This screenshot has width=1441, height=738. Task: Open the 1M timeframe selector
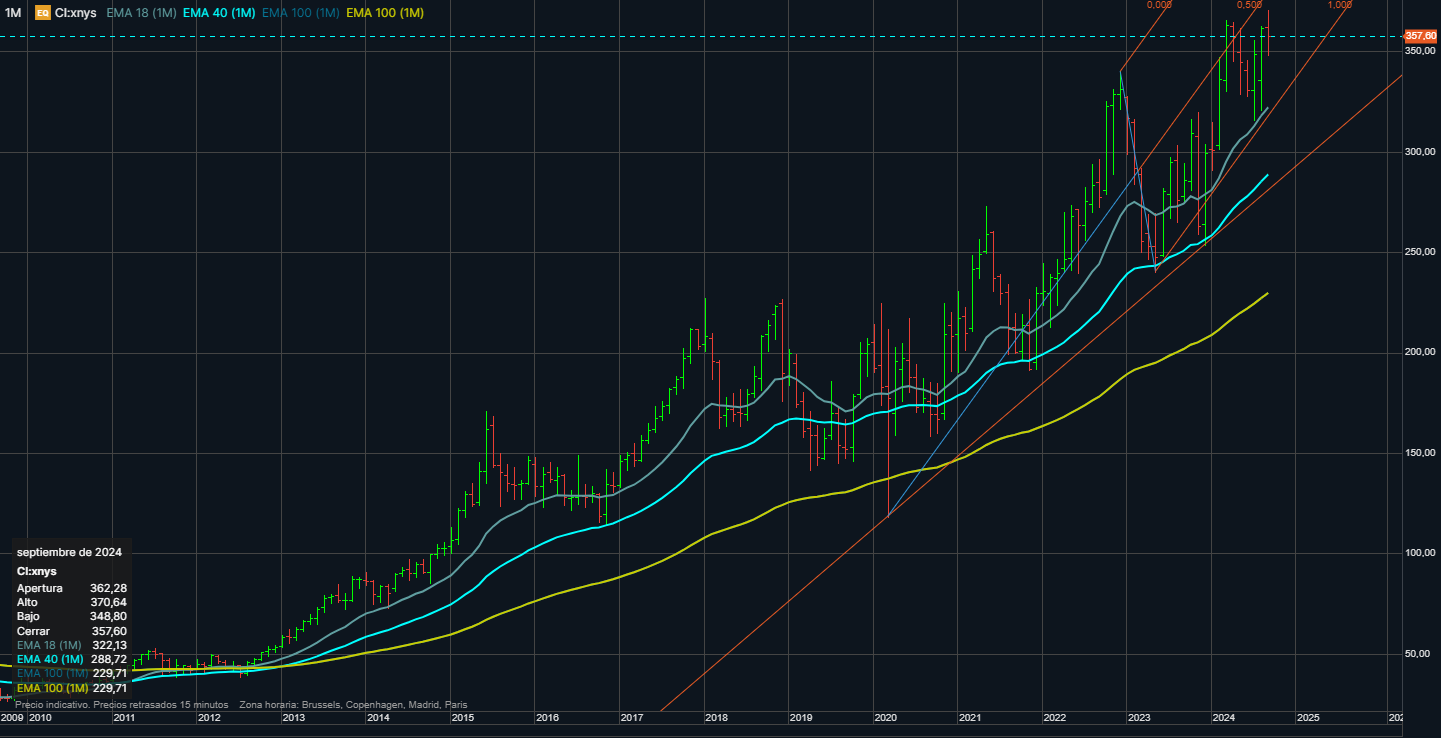coord(13,13)
